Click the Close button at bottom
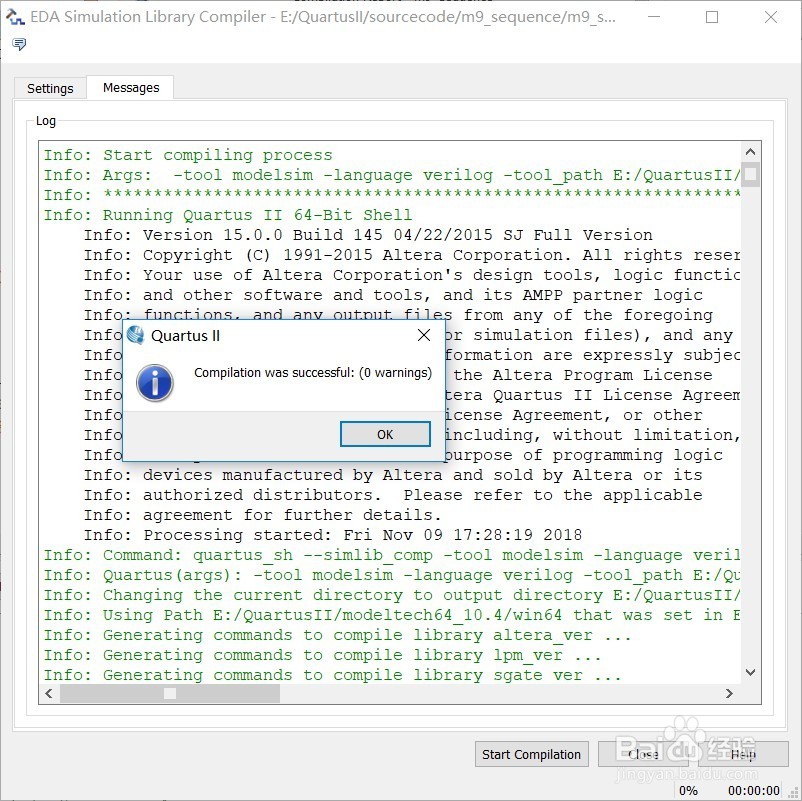The height and width of the screenshot is (801, 802). pyautogui.click(x=643, y=754)
